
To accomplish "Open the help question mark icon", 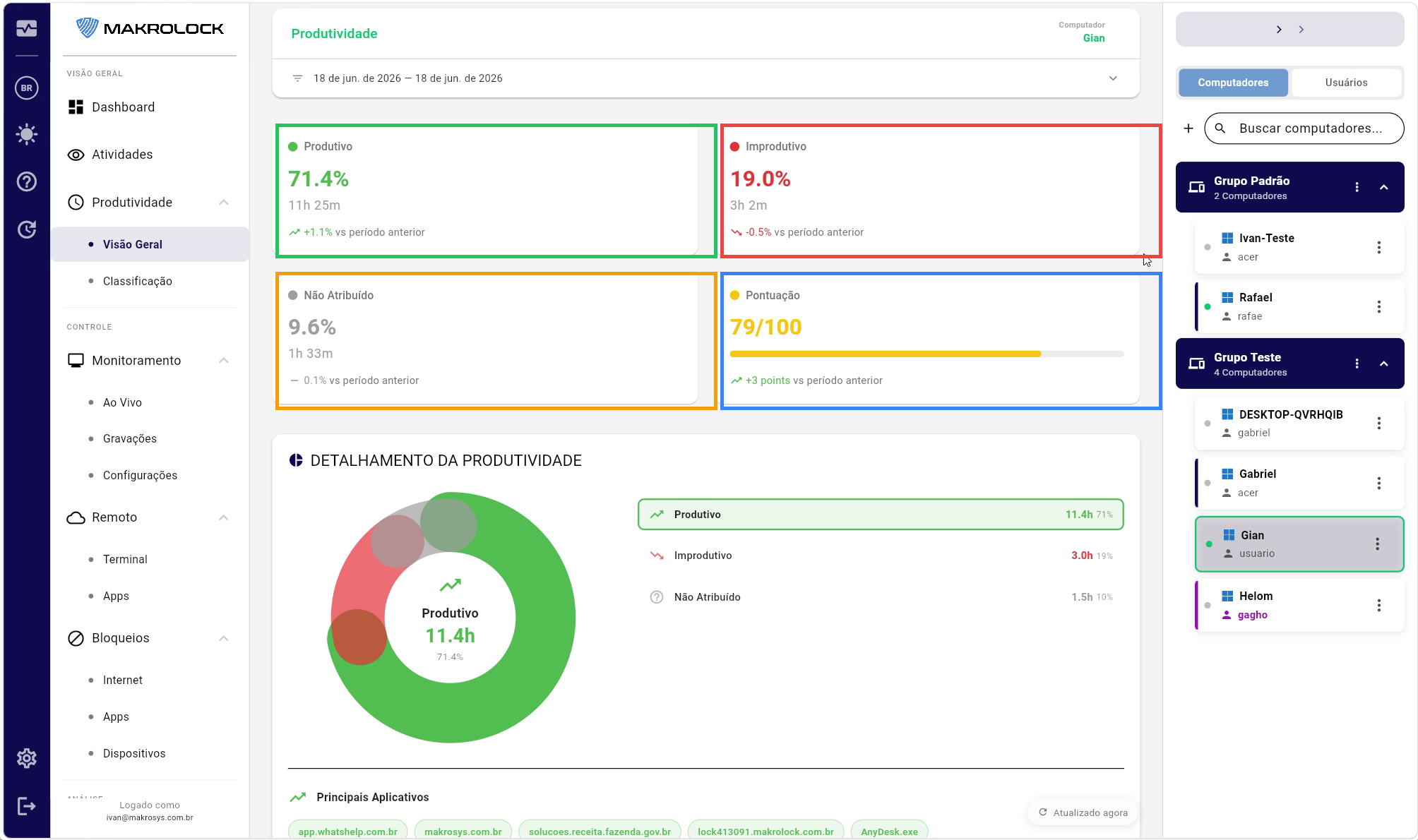I will 27,182.
